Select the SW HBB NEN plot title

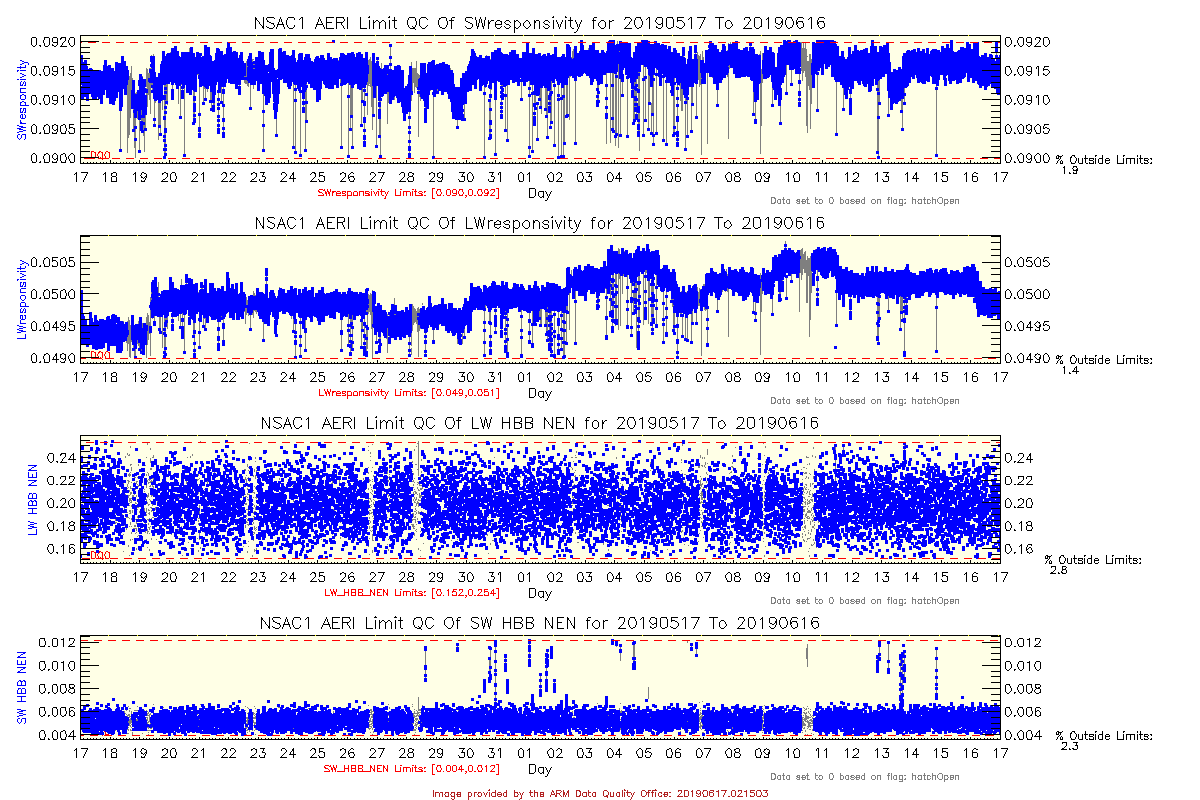pos(540,623)
